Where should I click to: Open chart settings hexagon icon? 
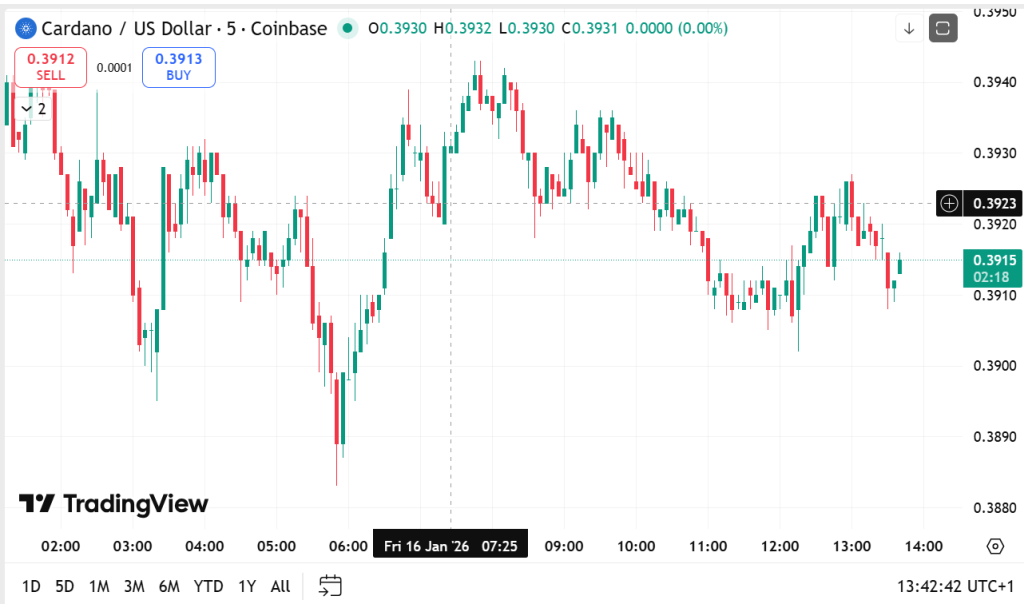point(995,546)
